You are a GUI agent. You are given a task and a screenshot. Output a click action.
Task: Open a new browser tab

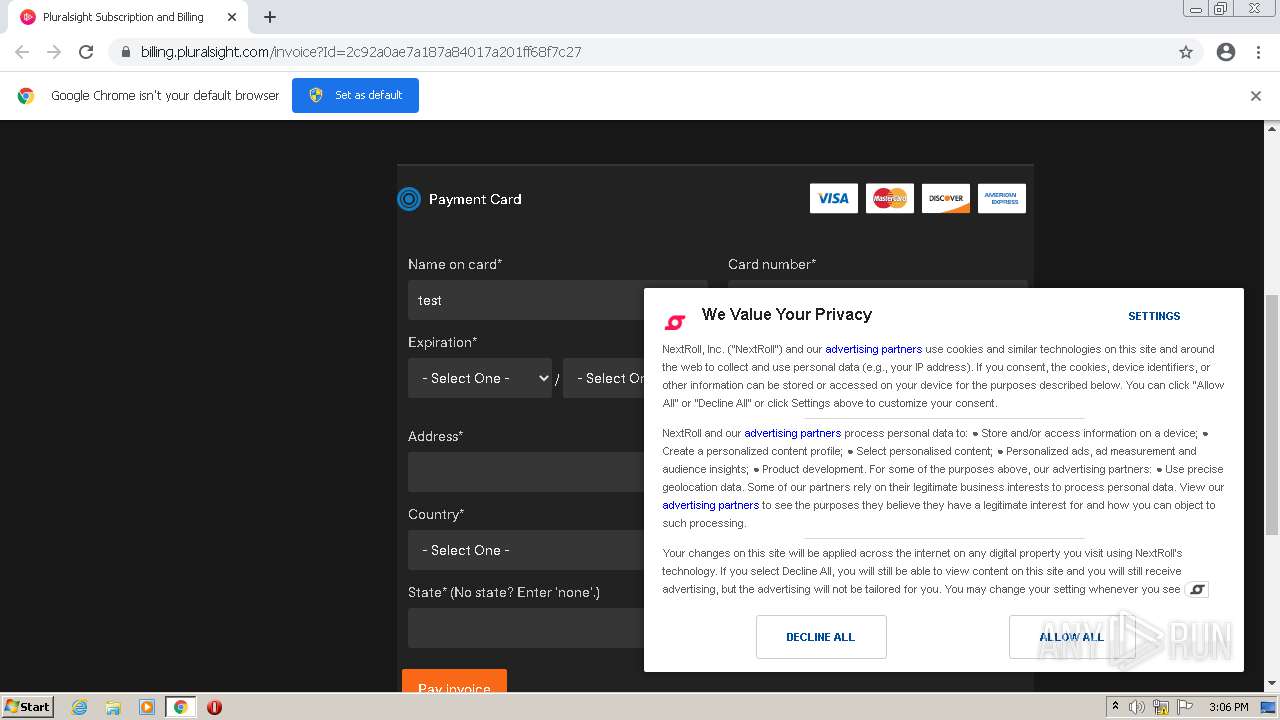tap(270, 17)
